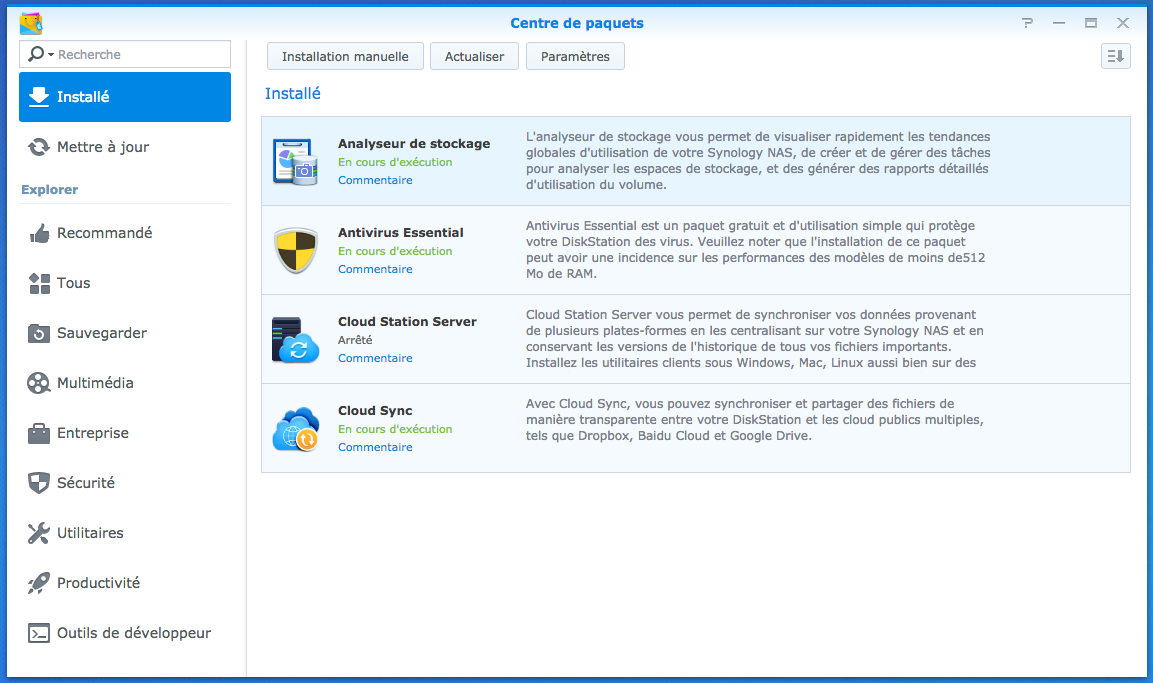The image size is (1153, 683).
Task: Open Cloud Sync title
Action: point(375,410)
